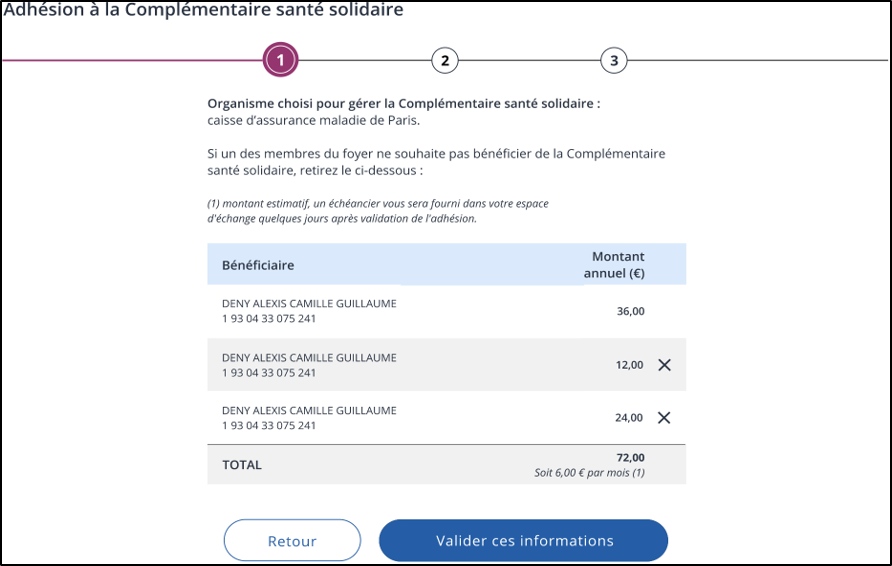
Task: Remove the beneficiary with 24,00 amount
Action: click(x=664, y=418)
